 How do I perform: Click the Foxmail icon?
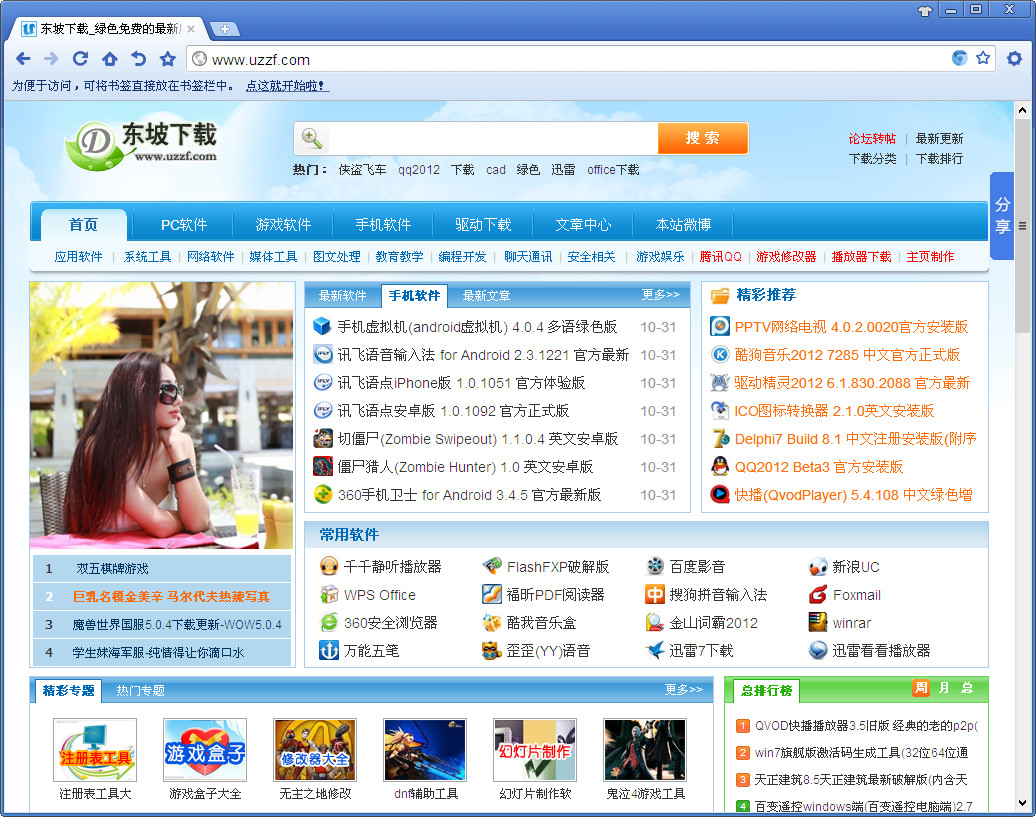pos(818,594)
